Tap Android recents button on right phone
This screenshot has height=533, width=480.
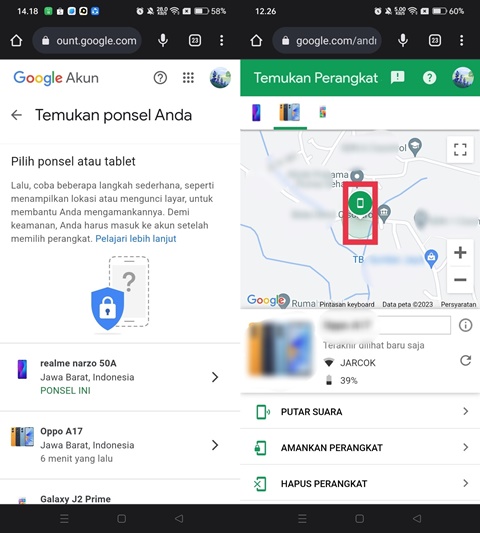tap(302, 518)
